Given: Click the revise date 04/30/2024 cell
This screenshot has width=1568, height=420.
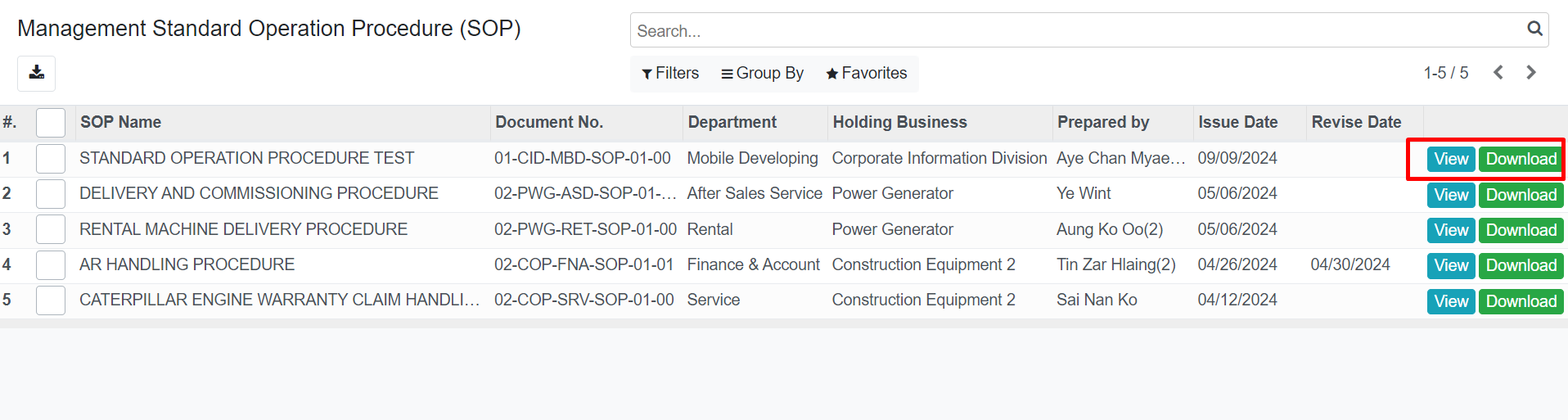Looking at the screenshot, I should tap(1350, 264).
